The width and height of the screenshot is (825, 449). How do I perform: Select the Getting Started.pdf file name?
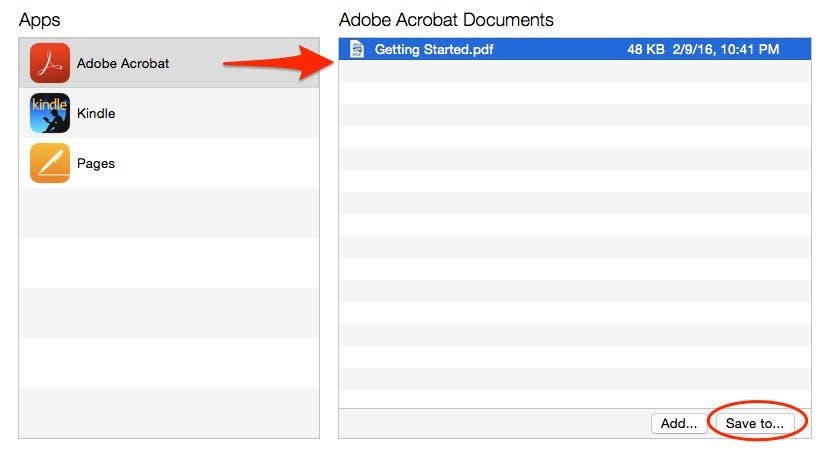click(434, 49)
